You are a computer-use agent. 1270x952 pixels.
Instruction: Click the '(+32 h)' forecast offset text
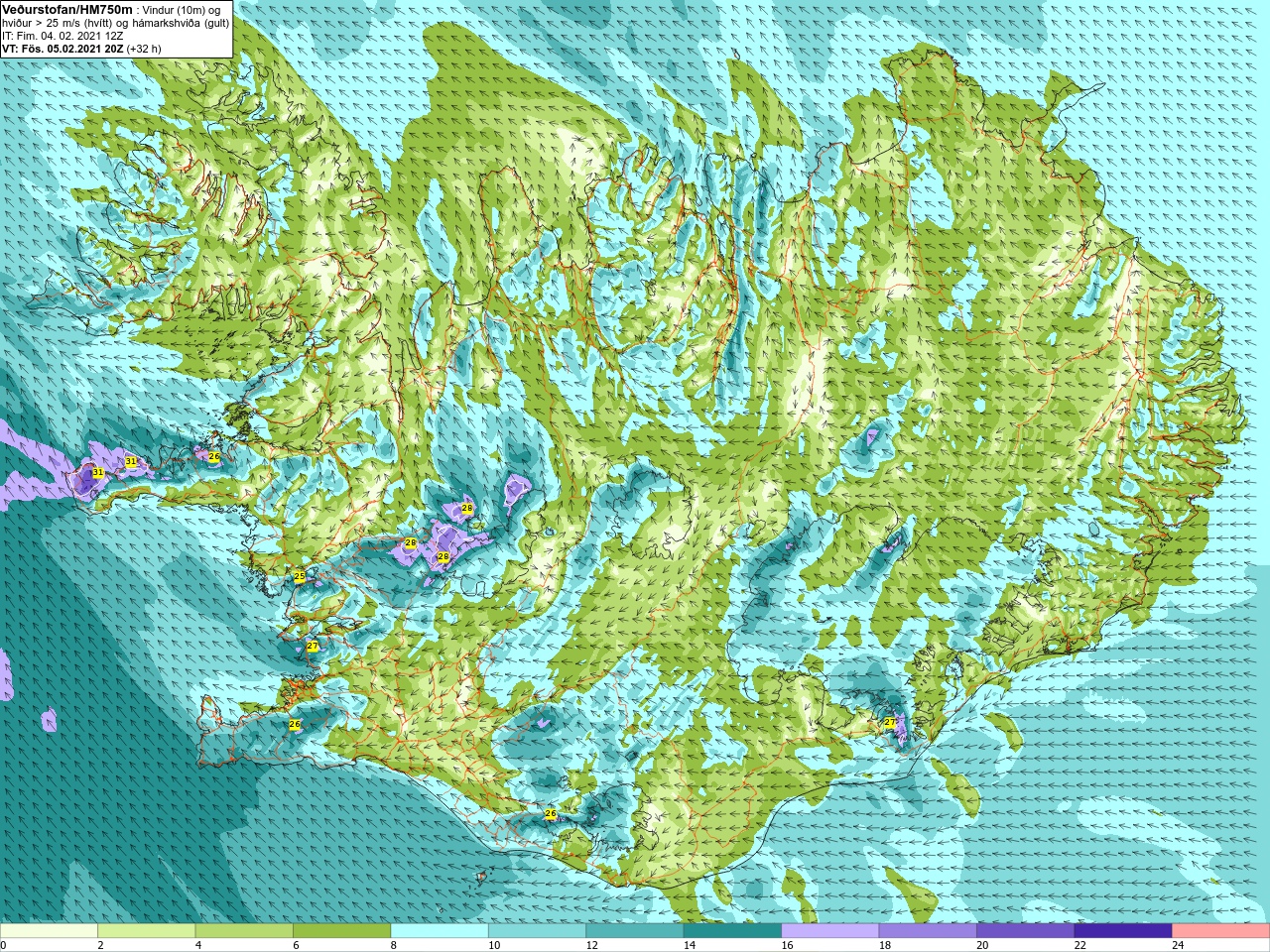144,48
